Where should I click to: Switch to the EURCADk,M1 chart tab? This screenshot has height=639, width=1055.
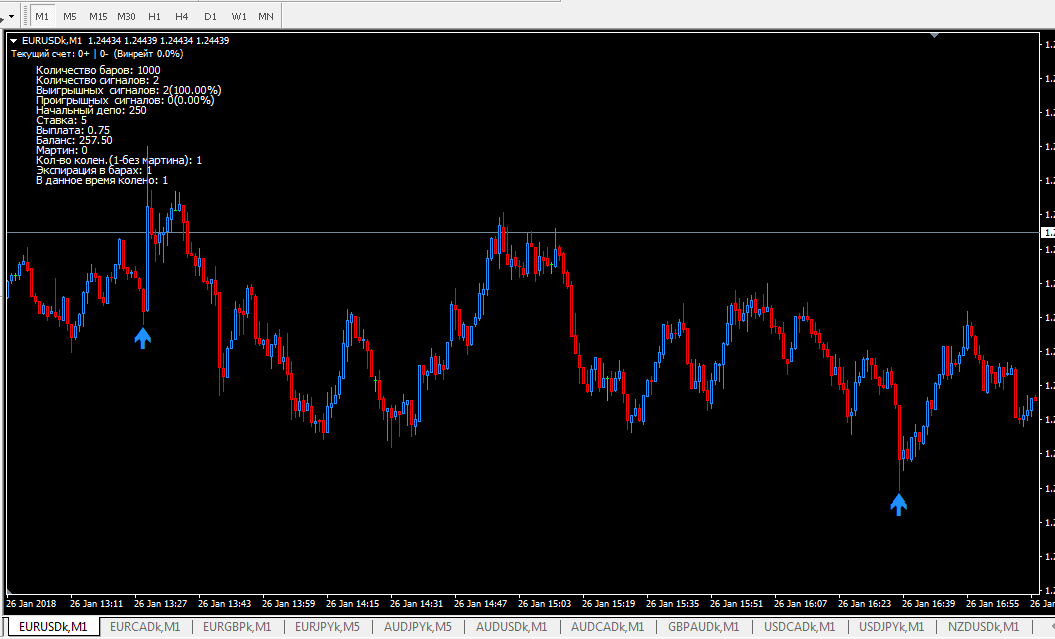145,627
